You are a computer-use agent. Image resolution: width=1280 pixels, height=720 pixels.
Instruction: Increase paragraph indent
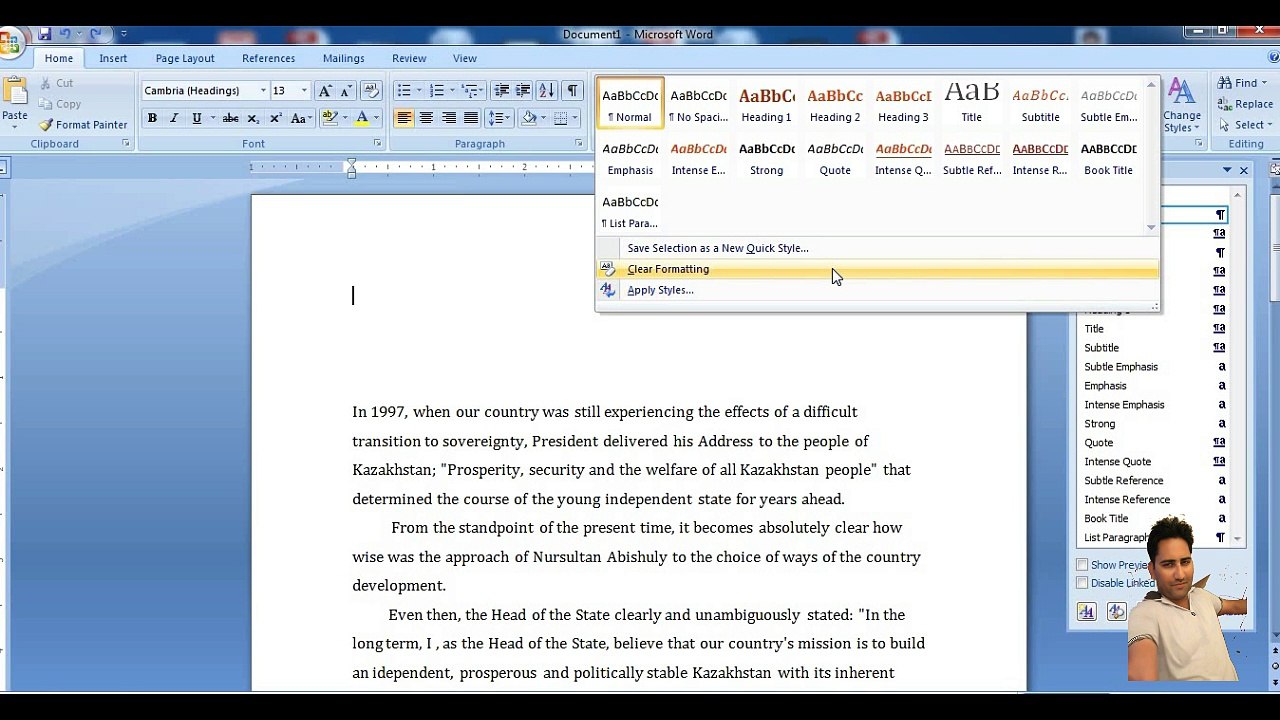523,91
